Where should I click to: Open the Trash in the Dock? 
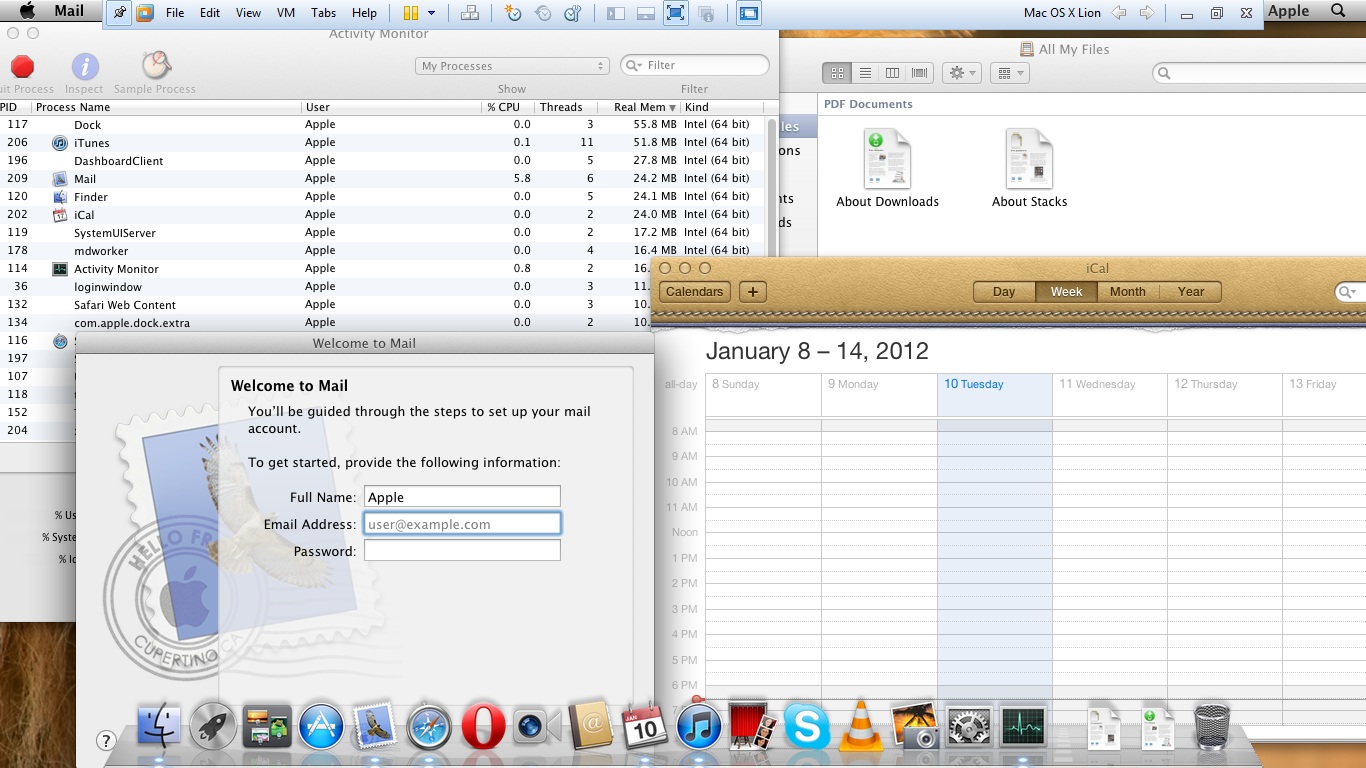1211,727
